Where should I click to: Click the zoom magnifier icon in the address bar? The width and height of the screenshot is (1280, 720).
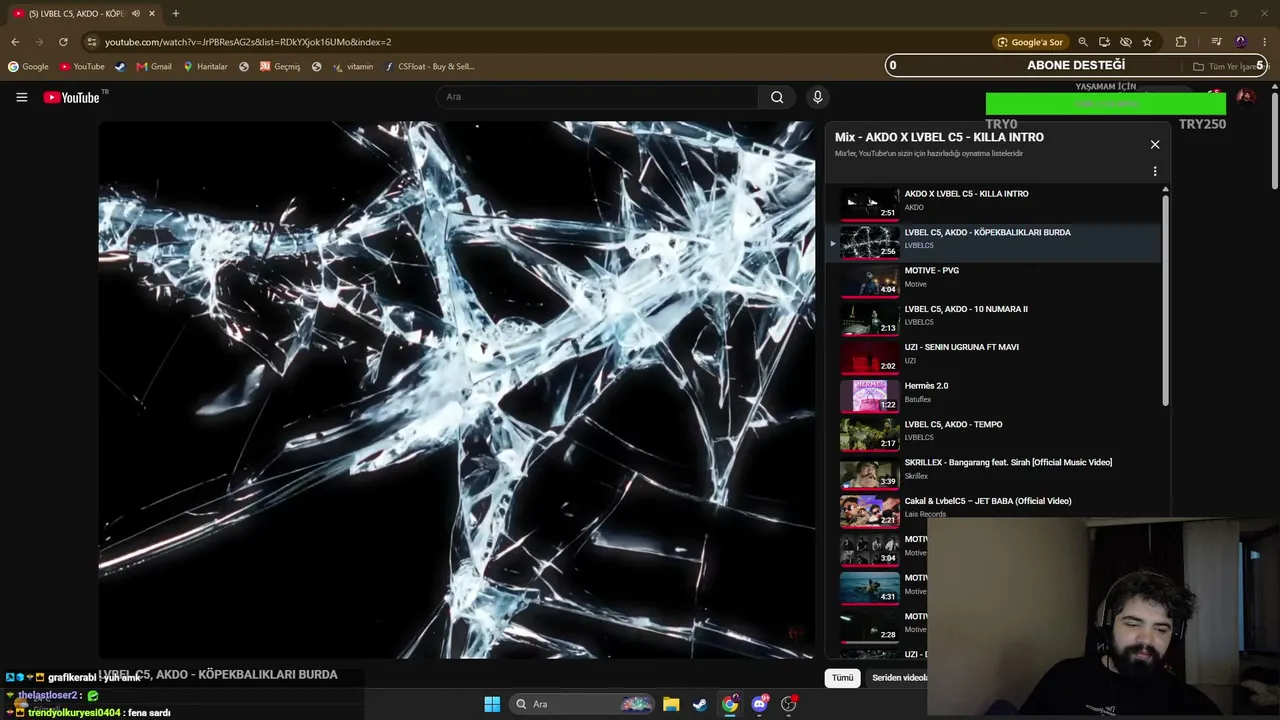tap(1082, 42)
